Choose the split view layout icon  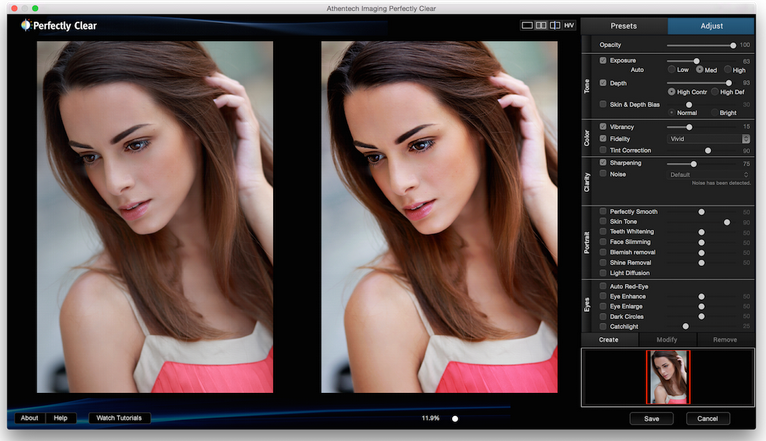(x=554, y=25)
